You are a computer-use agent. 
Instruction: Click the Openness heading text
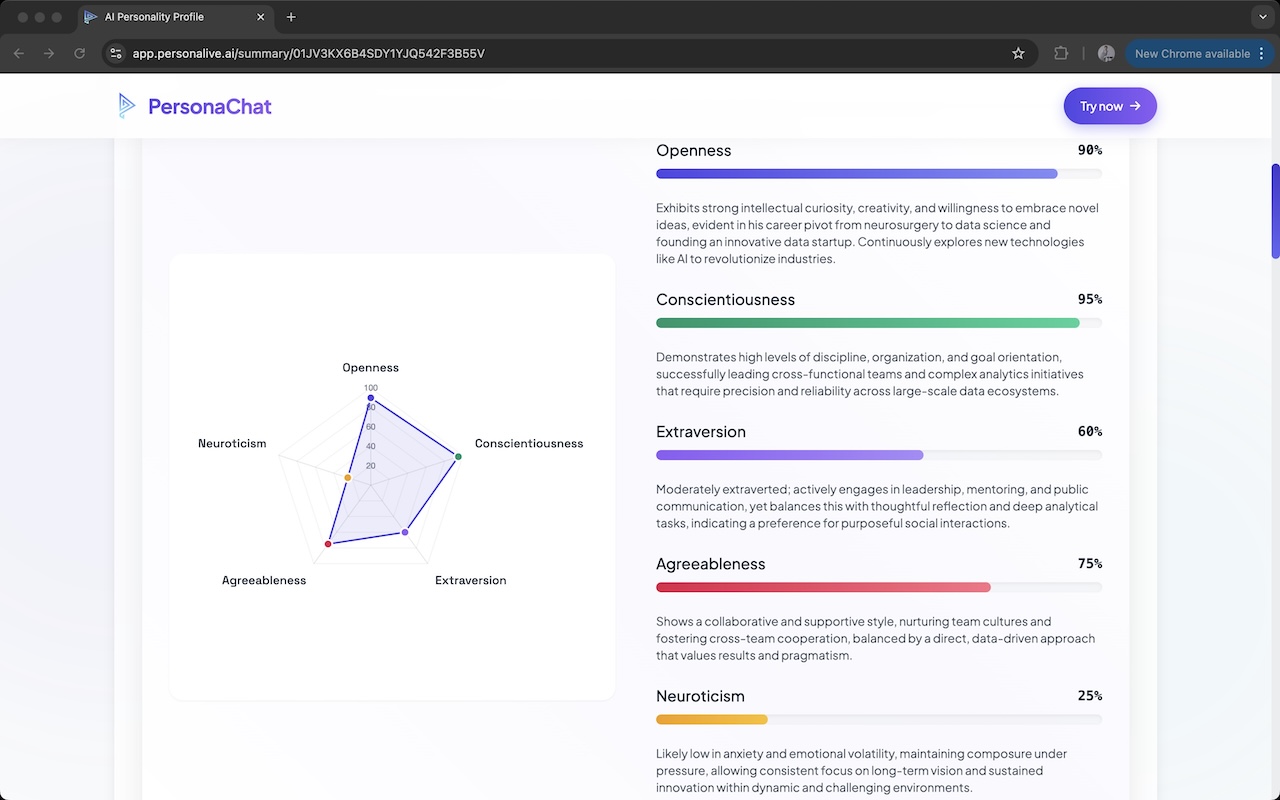coord(694,150)
